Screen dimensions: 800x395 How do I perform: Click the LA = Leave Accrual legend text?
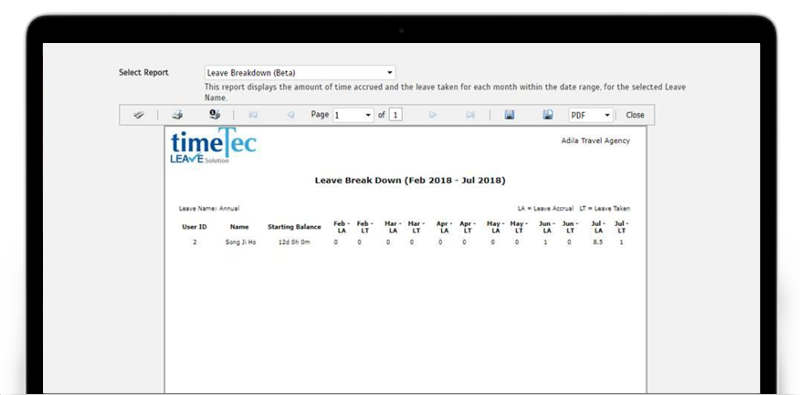[x=545, y=208]
